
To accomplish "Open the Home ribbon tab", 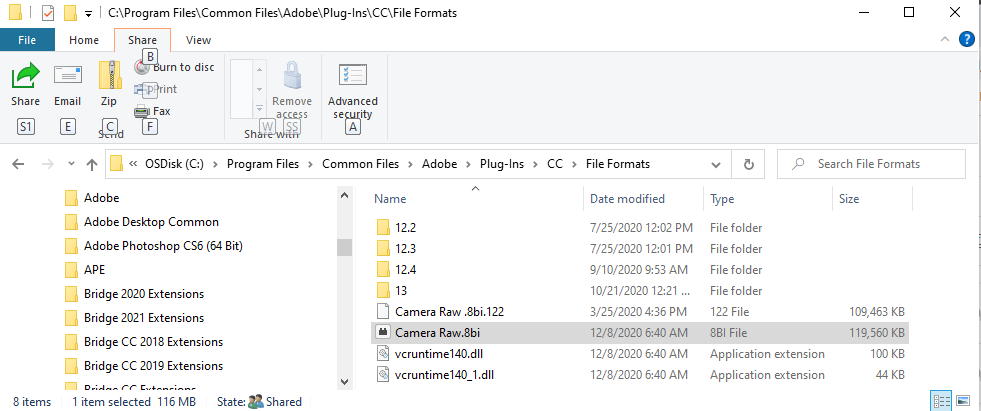I will (x=84, y=40).
